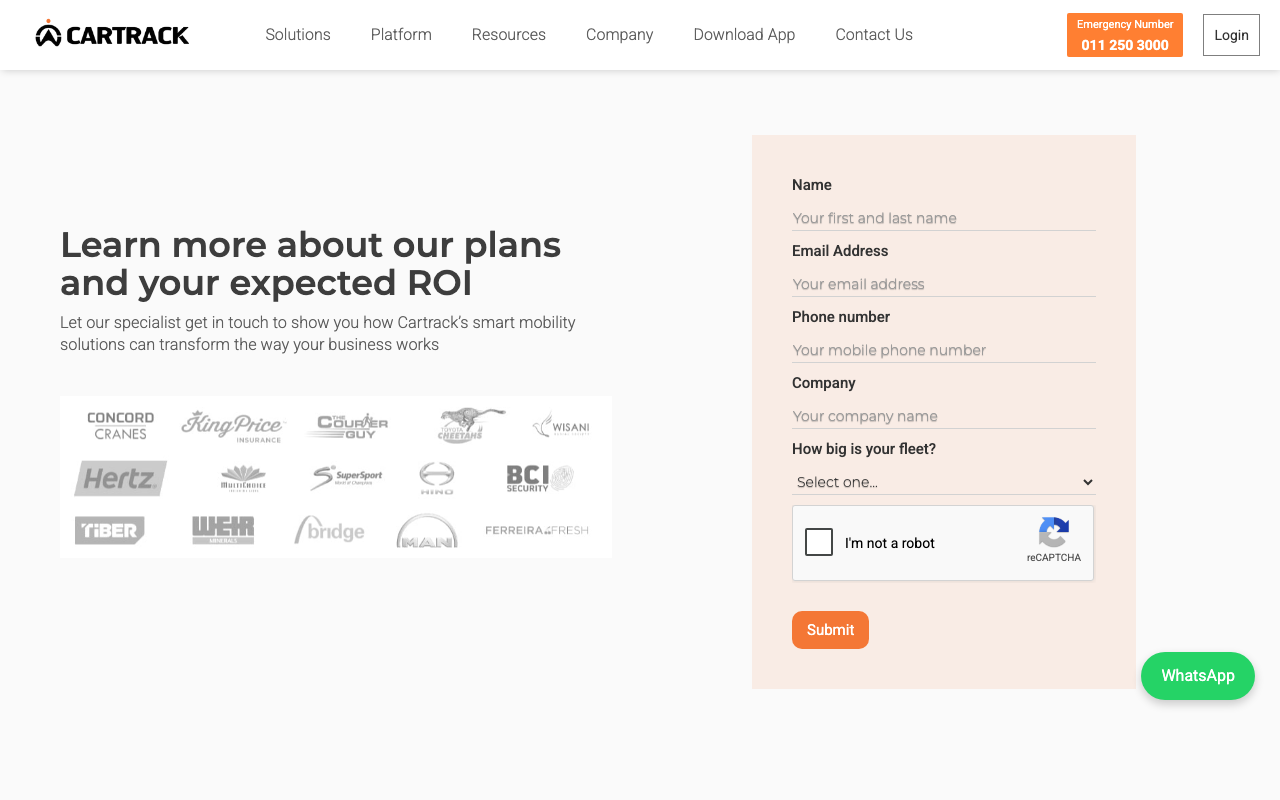The image size is (1280, 800).
Task: Check the I'm not a robot box
Action: pyautogui.click(x=819, y=542)
